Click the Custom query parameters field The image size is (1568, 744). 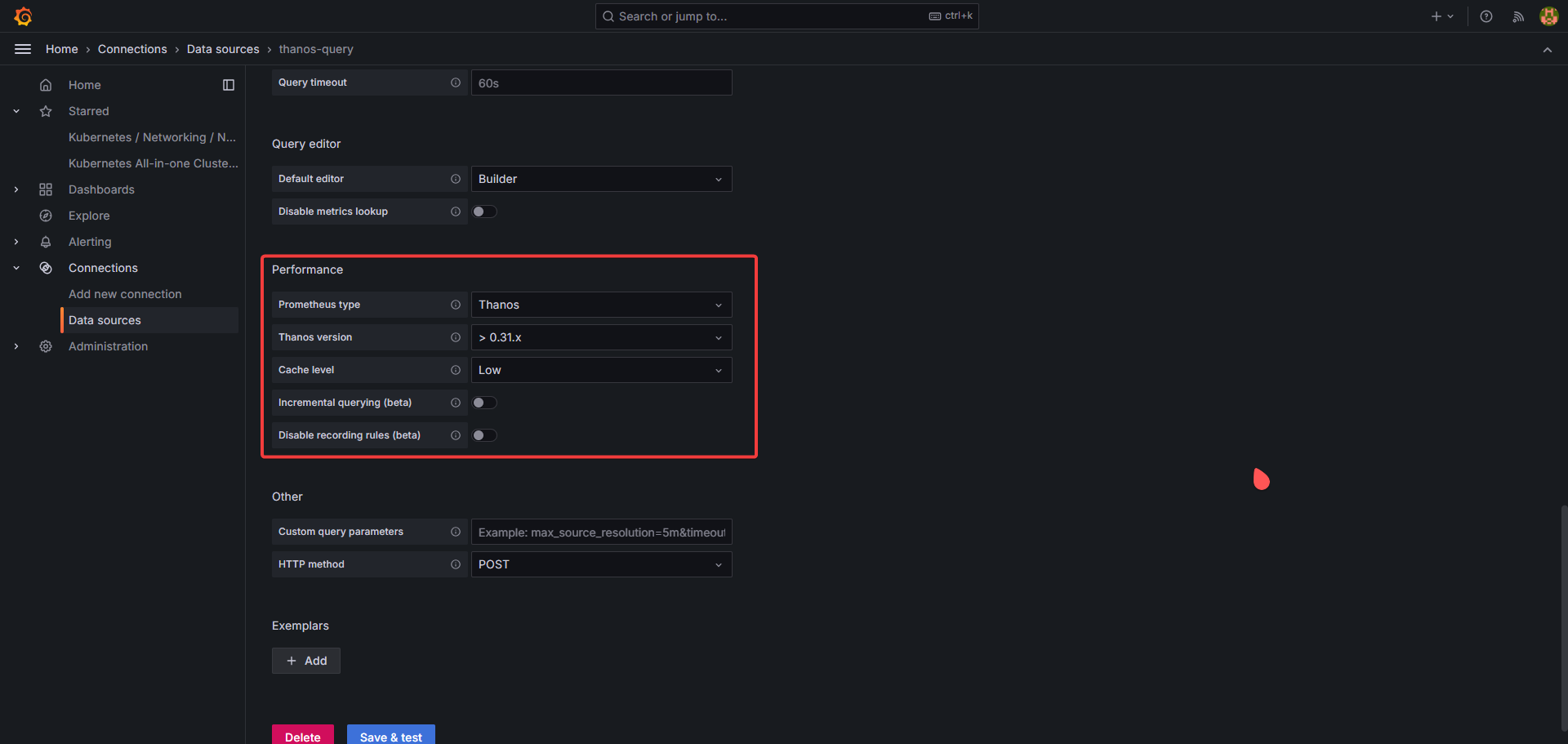tap(601, 532)
